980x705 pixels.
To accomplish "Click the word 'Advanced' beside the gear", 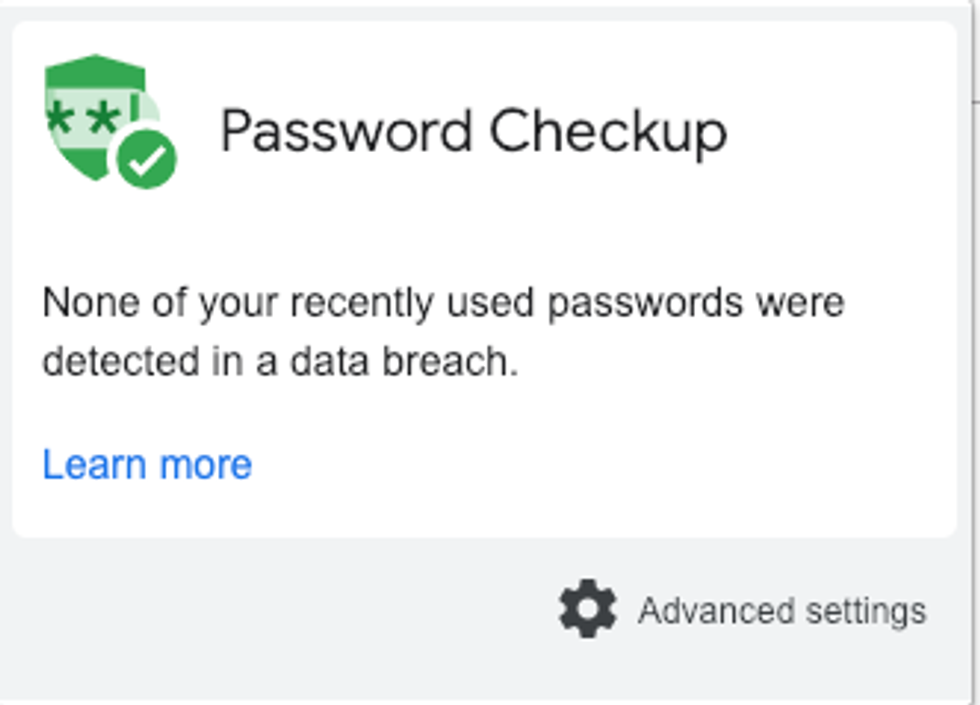I will [x=716, y=610].
